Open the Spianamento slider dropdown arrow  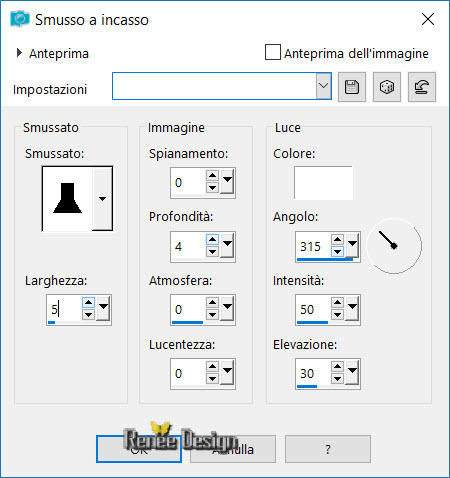(x=227, y=180)
